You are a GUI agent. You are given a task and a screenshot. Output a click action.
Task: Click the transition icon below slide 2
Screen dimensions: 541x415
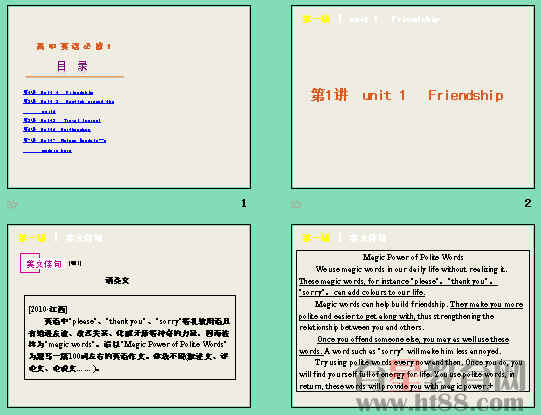click(x=296, y=204)
